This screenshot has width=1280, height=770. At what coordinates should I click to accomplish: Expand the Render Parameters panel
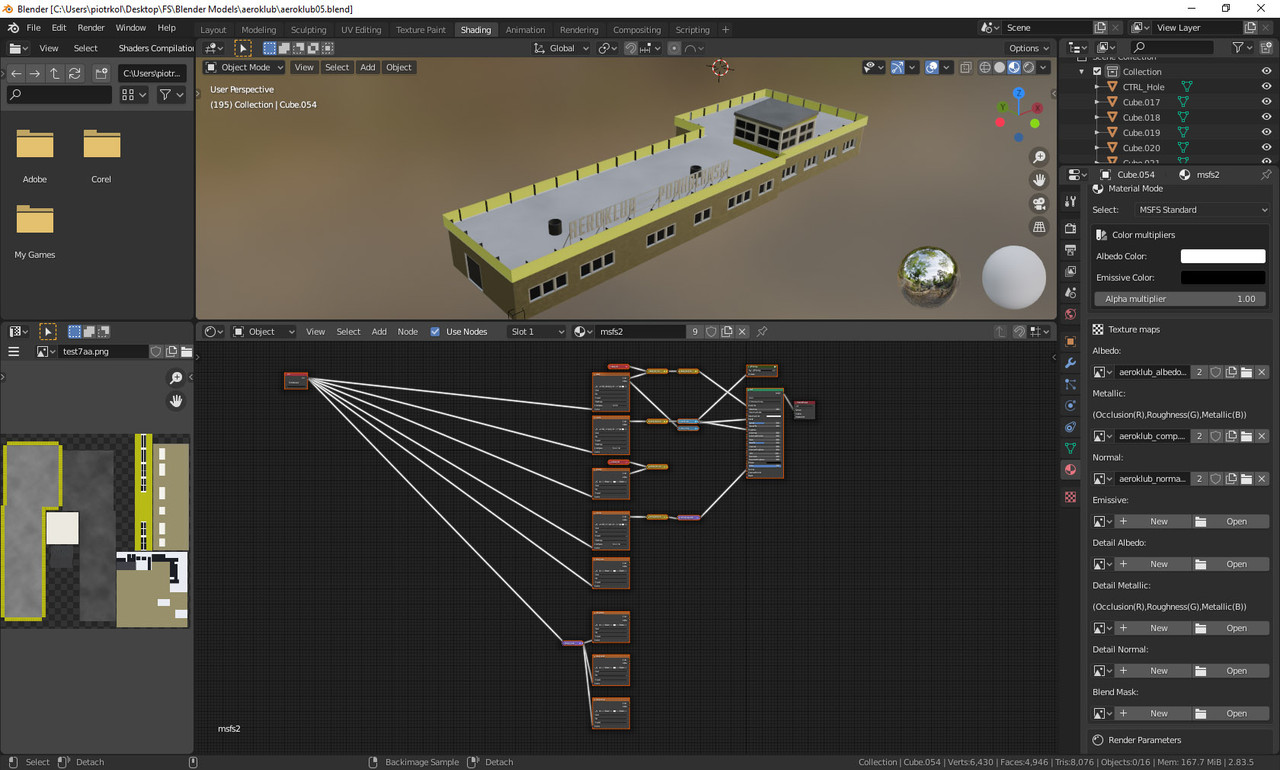(x=1144, y=740)
